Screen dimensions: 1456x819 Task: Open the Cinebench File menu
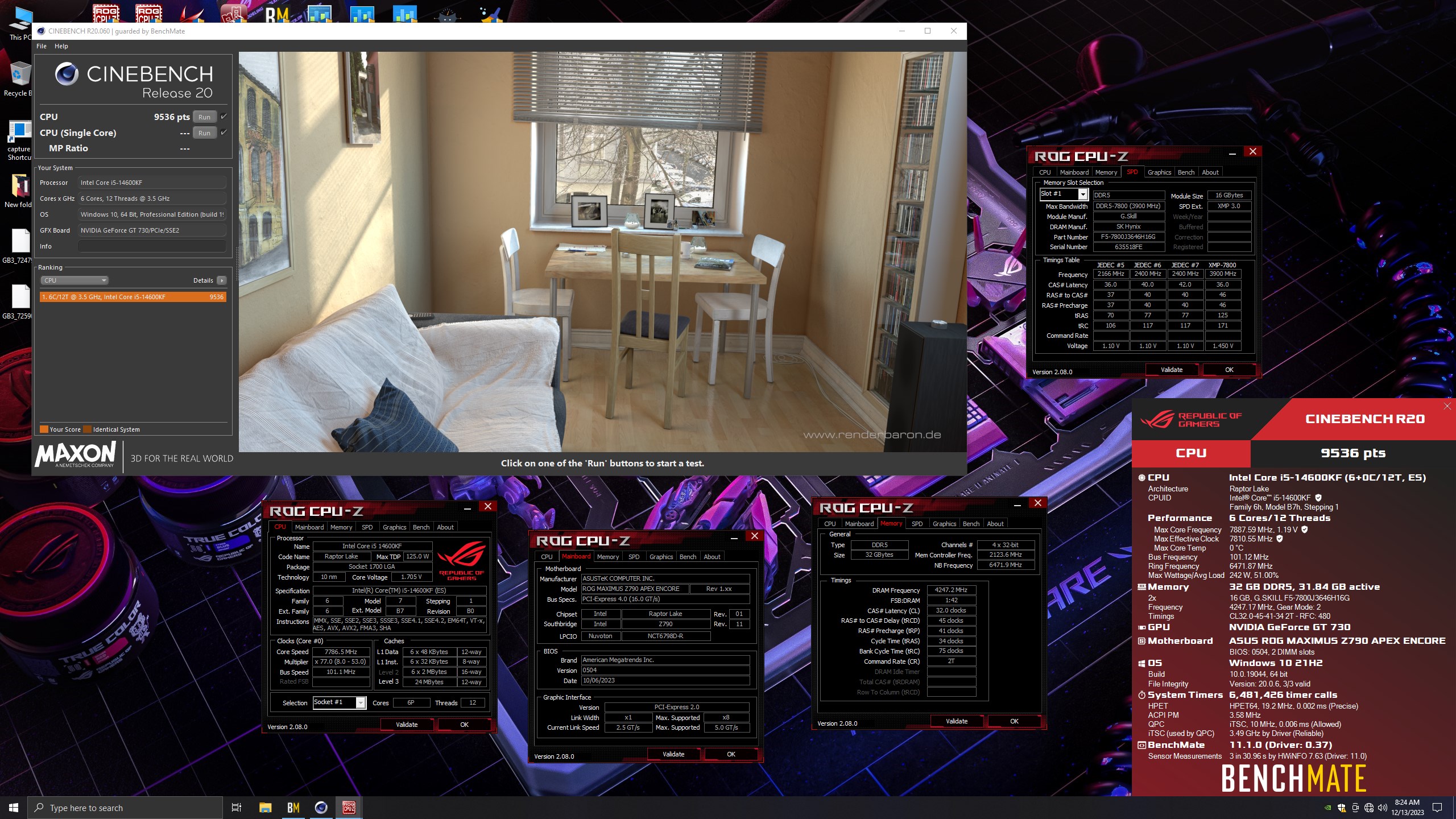(42, 46)
